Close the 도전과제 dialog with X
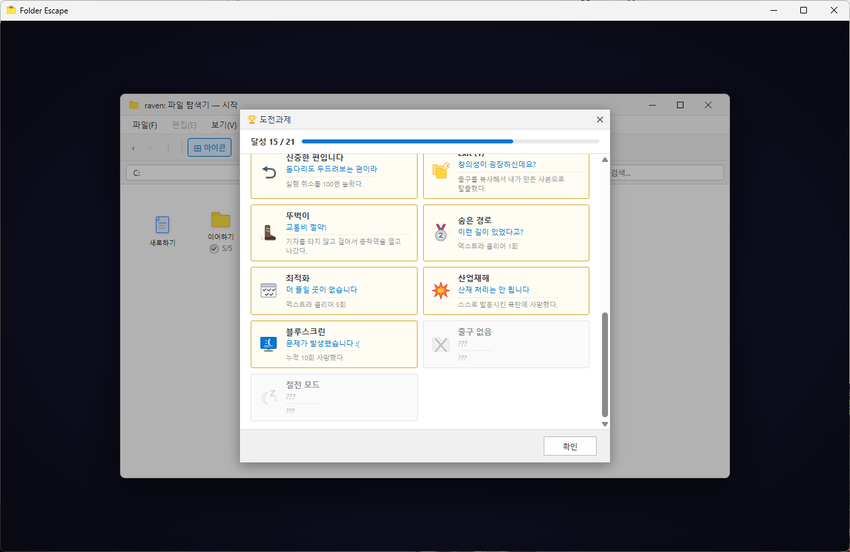 pyautogui.click(x=600, y=119)
